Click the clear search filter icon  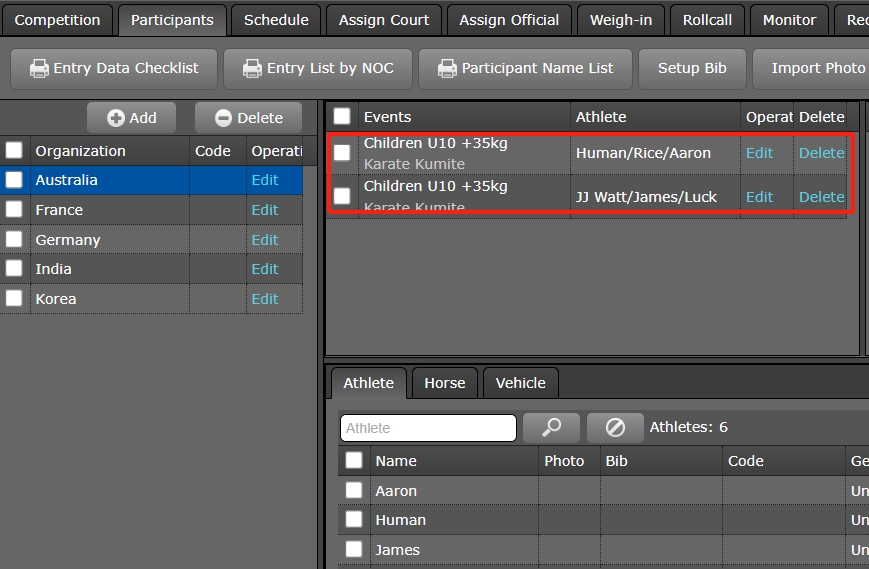pyautogui.click(x=615, y=428)
